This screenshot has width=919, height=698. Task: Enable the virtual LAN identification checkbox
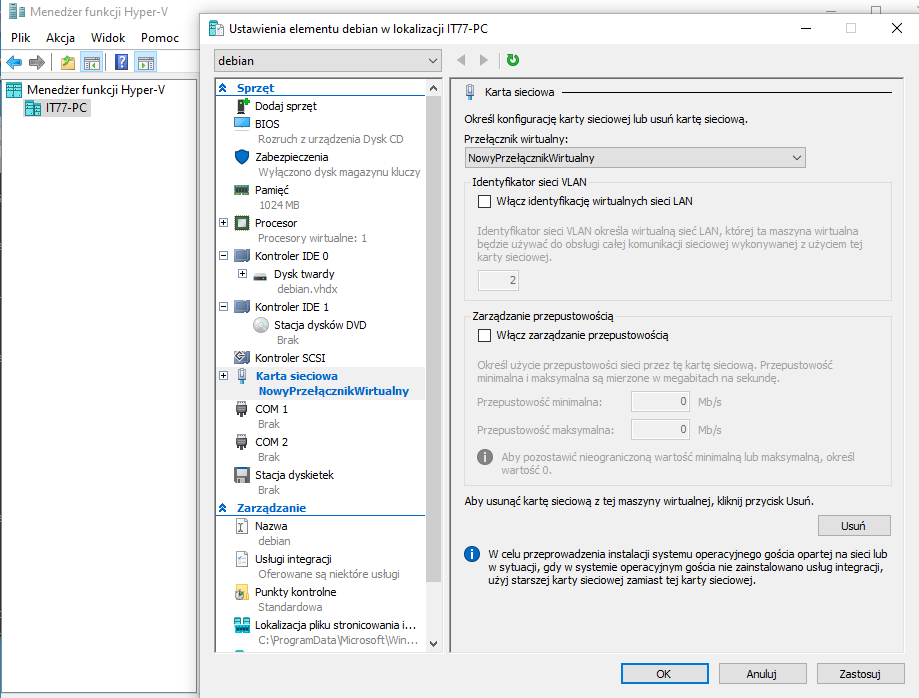coord(485,201)
